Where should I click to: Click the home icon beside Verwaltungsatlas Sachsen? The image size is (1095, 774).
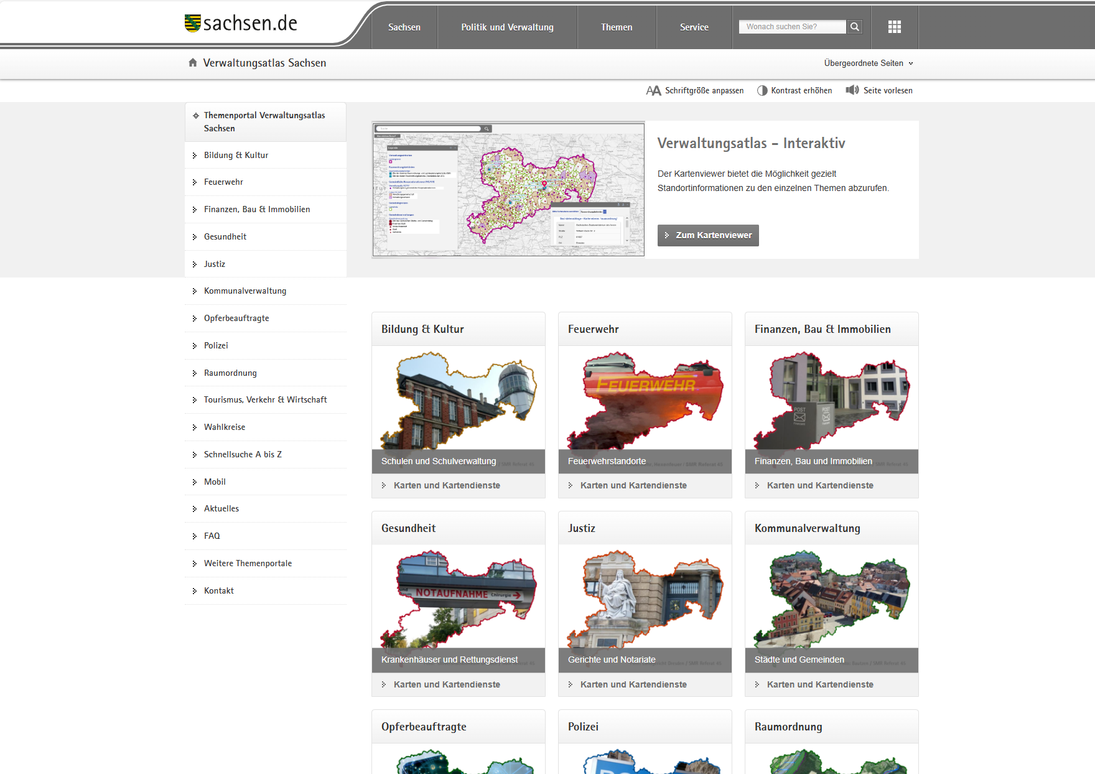193,63
